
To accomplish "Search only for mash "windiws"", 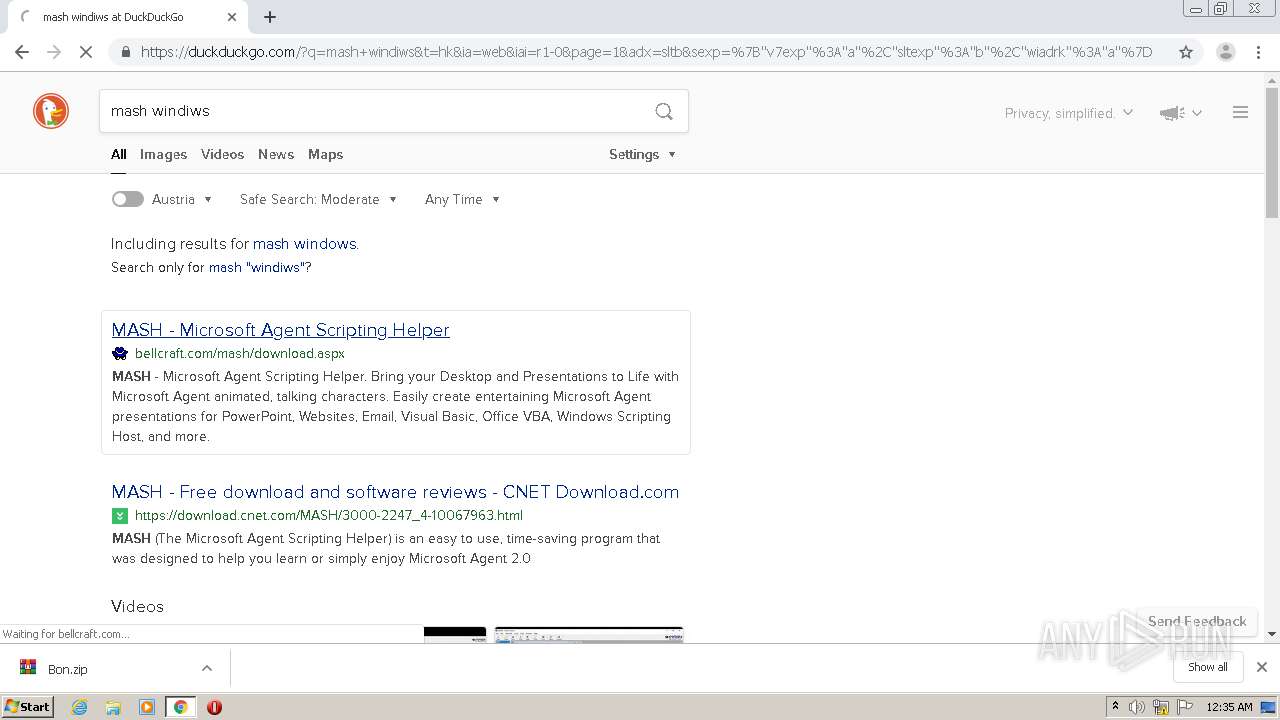I will click(x=257, y=268).
